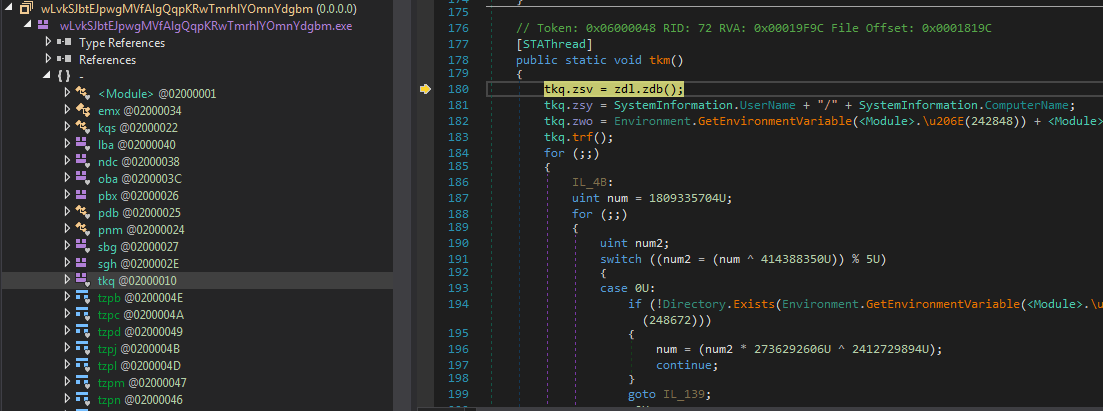
Task: Click the IL_4B label on line 186
Action: tap(589, 182)
